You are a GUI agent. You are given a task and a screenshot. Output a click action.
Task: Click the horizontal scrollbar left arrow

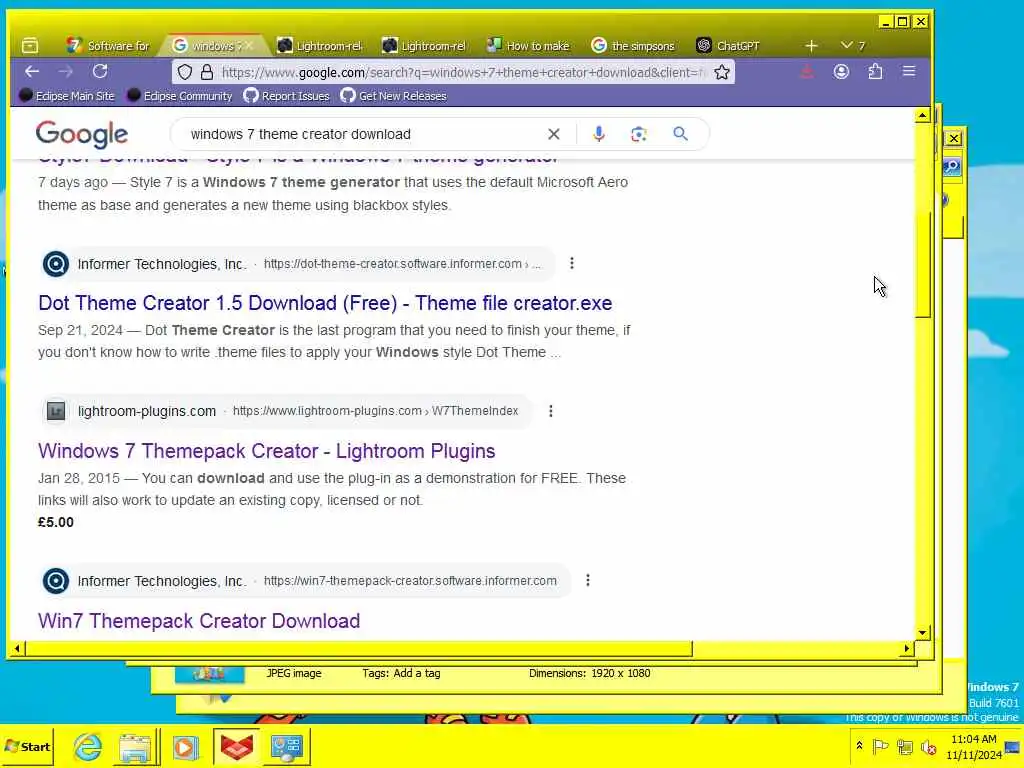(18, 648)
